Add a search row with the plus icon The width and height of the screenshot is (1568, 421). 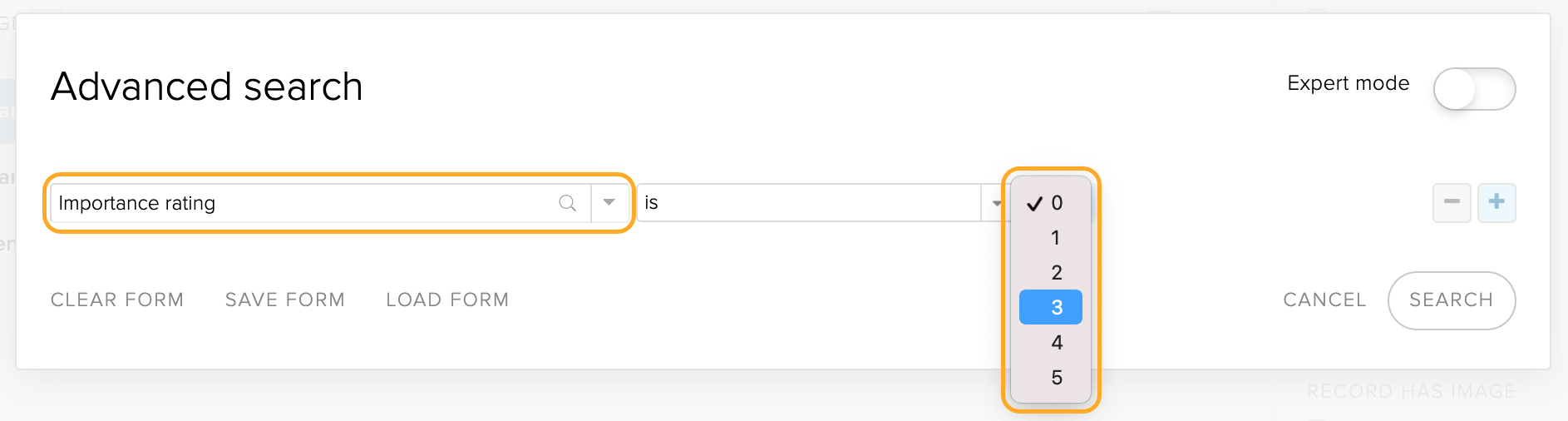[1497, 202]
